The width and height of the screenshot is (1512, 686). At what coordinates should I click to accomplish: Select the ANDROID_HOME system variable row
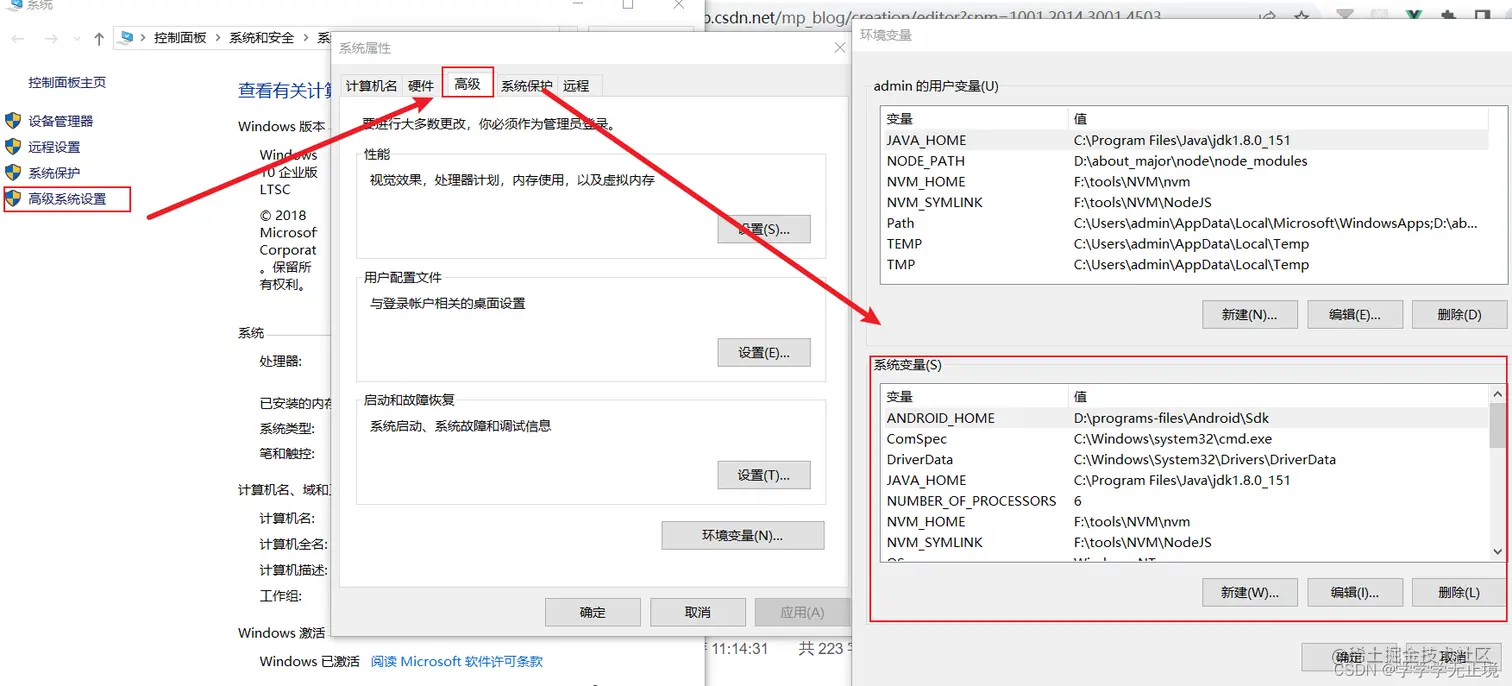[x=1185, y=418]
